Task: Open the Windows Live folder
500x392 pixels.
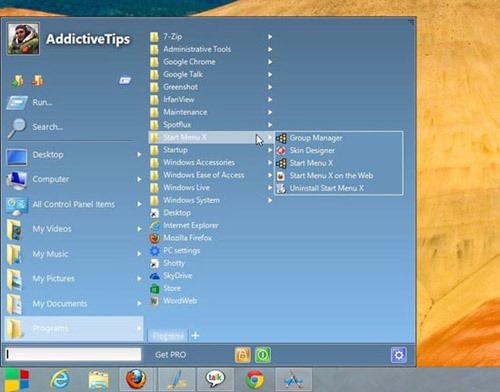Action: pos(211,188)
